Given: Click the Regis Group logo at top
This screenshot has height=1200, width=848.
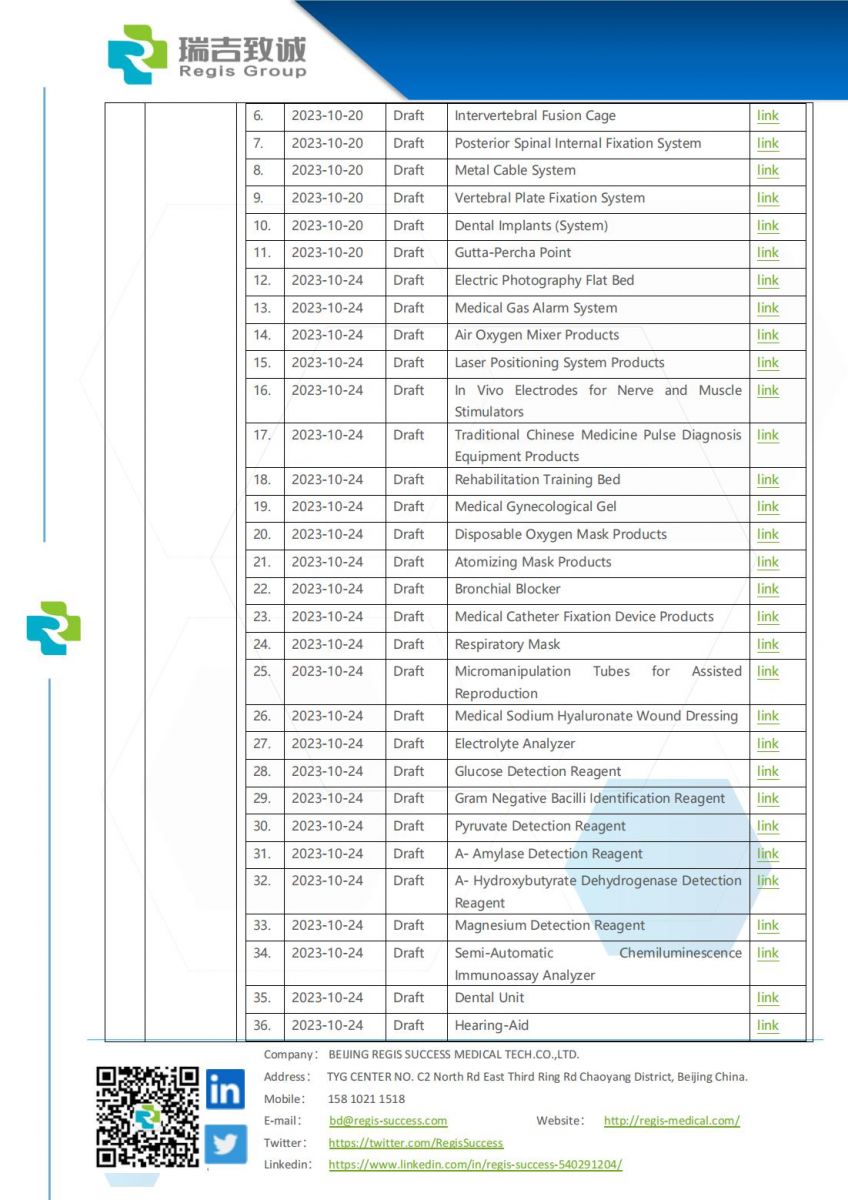Looking at the screenshot, I should pos(207,54).
